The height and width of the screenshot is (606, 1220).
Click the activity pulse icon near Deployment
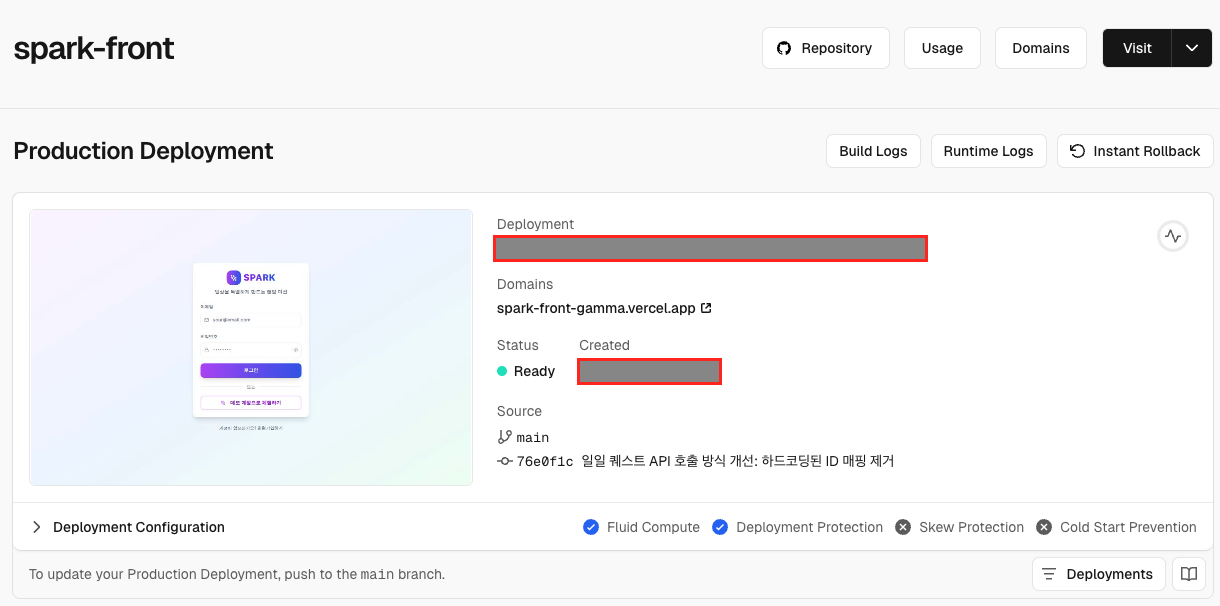[x=1172, y=236]
